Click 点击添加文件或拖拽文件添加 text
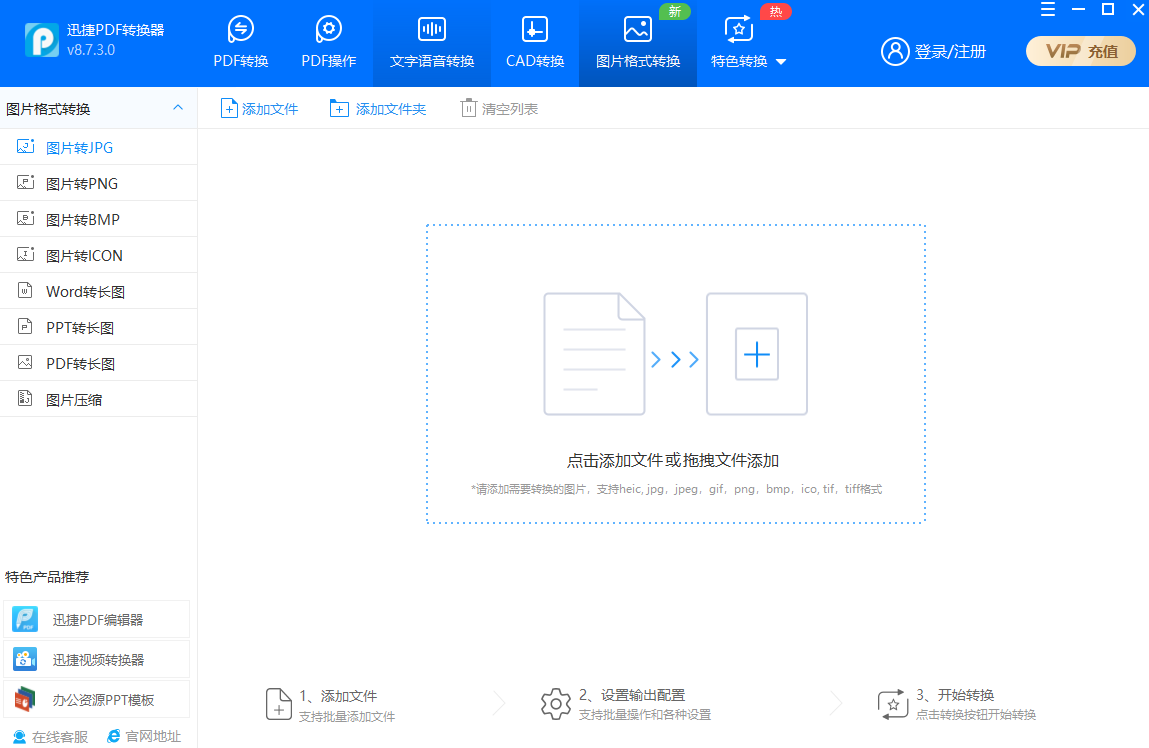Viewport: 1149px width, 748px height. point(673,461)
